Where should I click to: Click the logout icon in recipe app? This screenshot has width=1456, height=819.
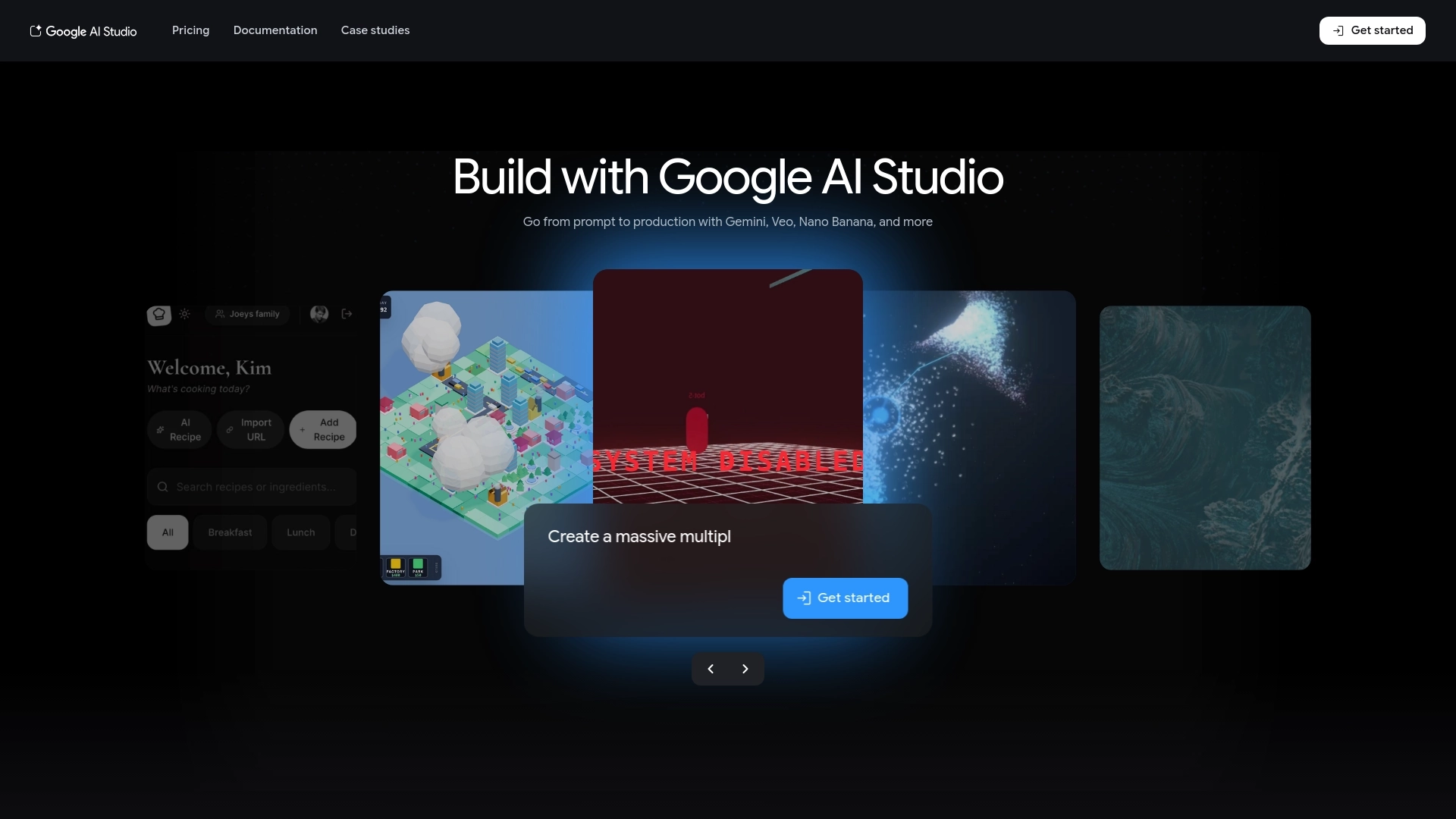point(347,314)
